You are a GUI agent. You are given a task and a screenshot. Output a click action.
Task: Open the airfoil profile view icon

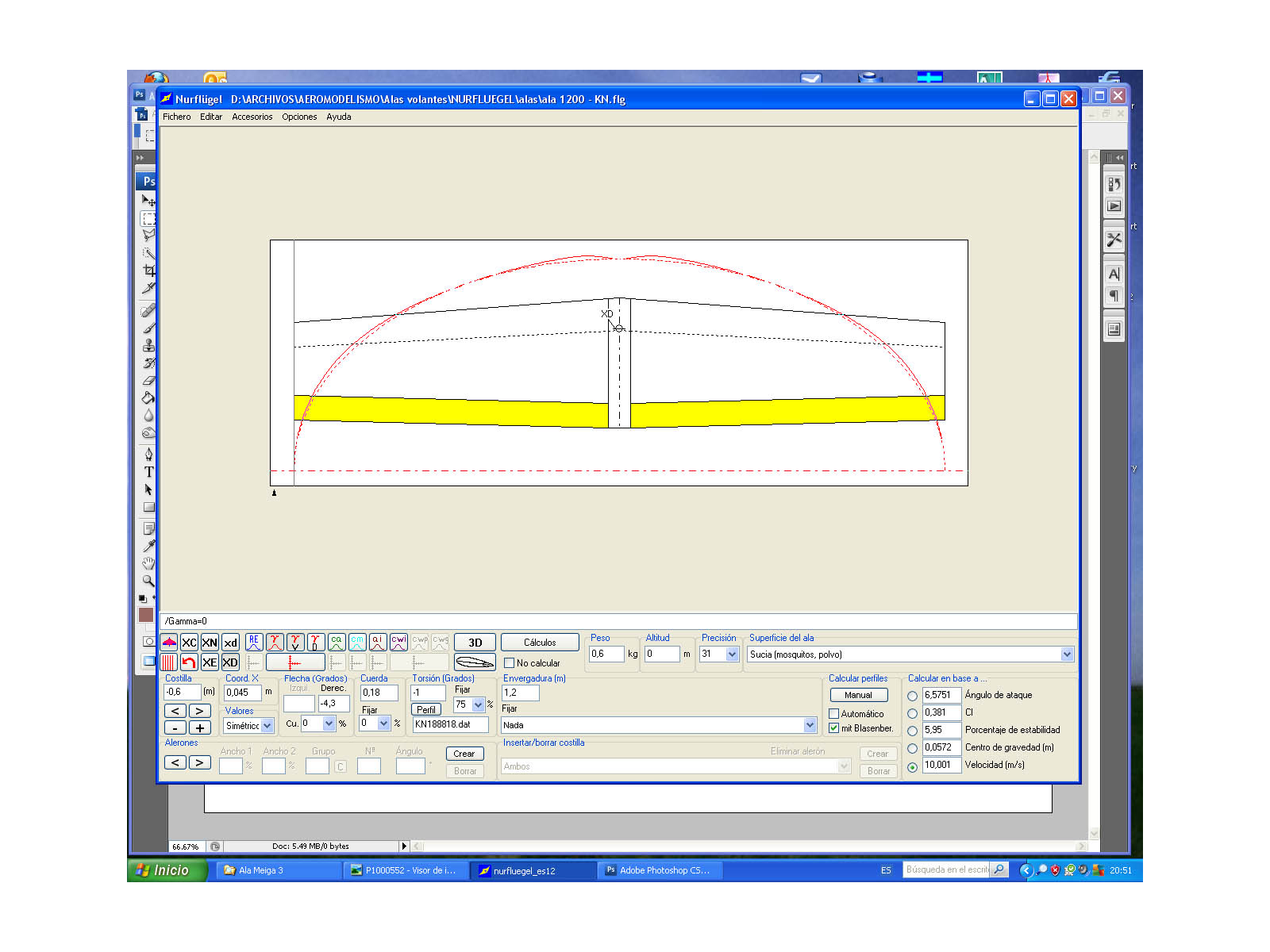coord(475,662)
